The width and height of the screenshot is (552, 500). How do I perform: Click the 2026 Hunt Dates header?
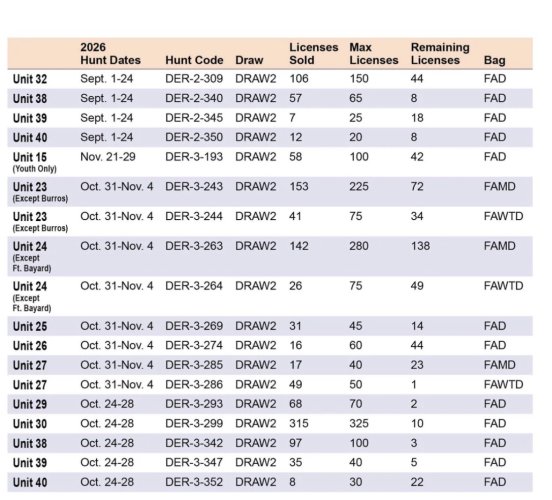110,54
